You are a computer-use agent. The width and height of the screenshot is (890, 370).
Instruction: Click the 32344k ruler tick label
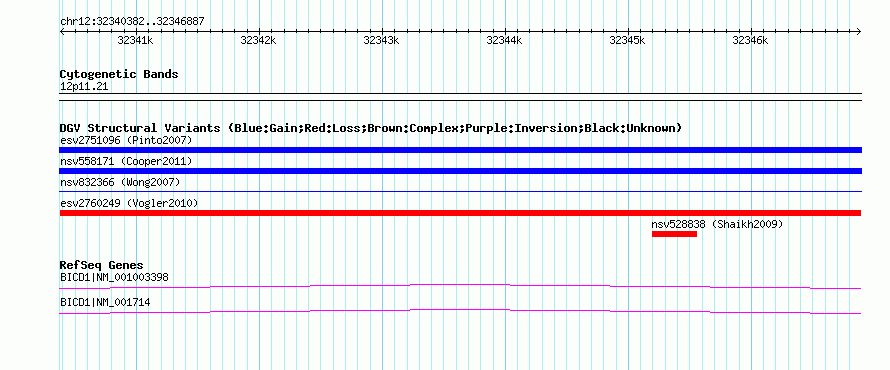(505, 40)
